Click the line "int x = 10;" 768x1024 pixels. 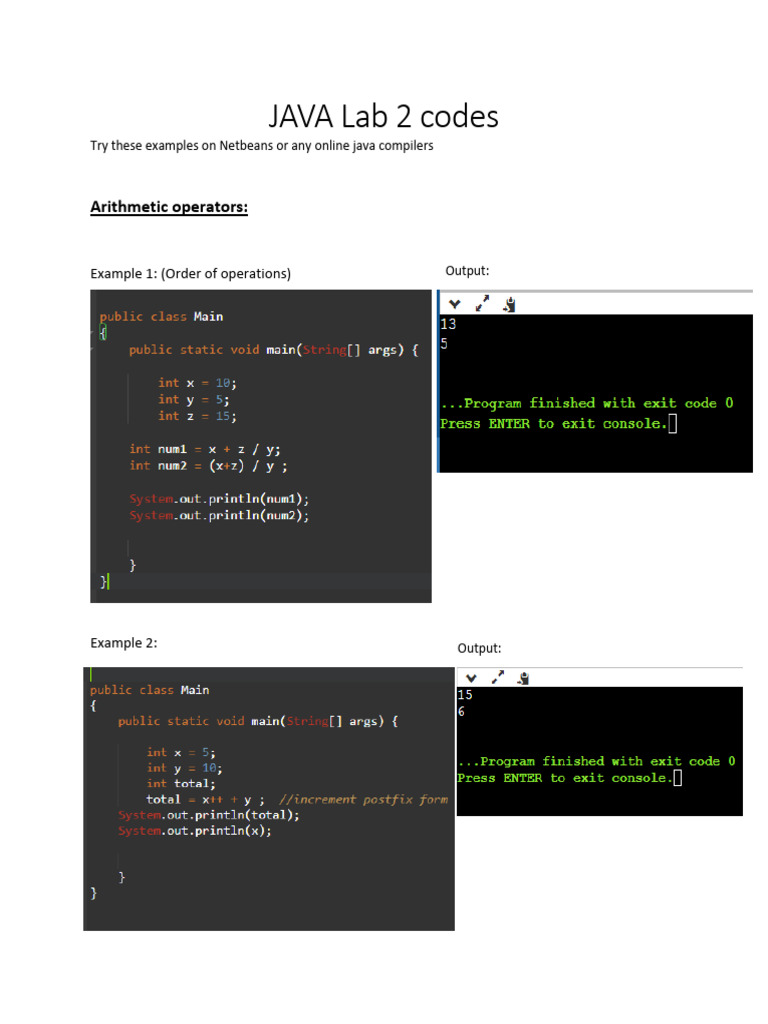tap(197, 383)
